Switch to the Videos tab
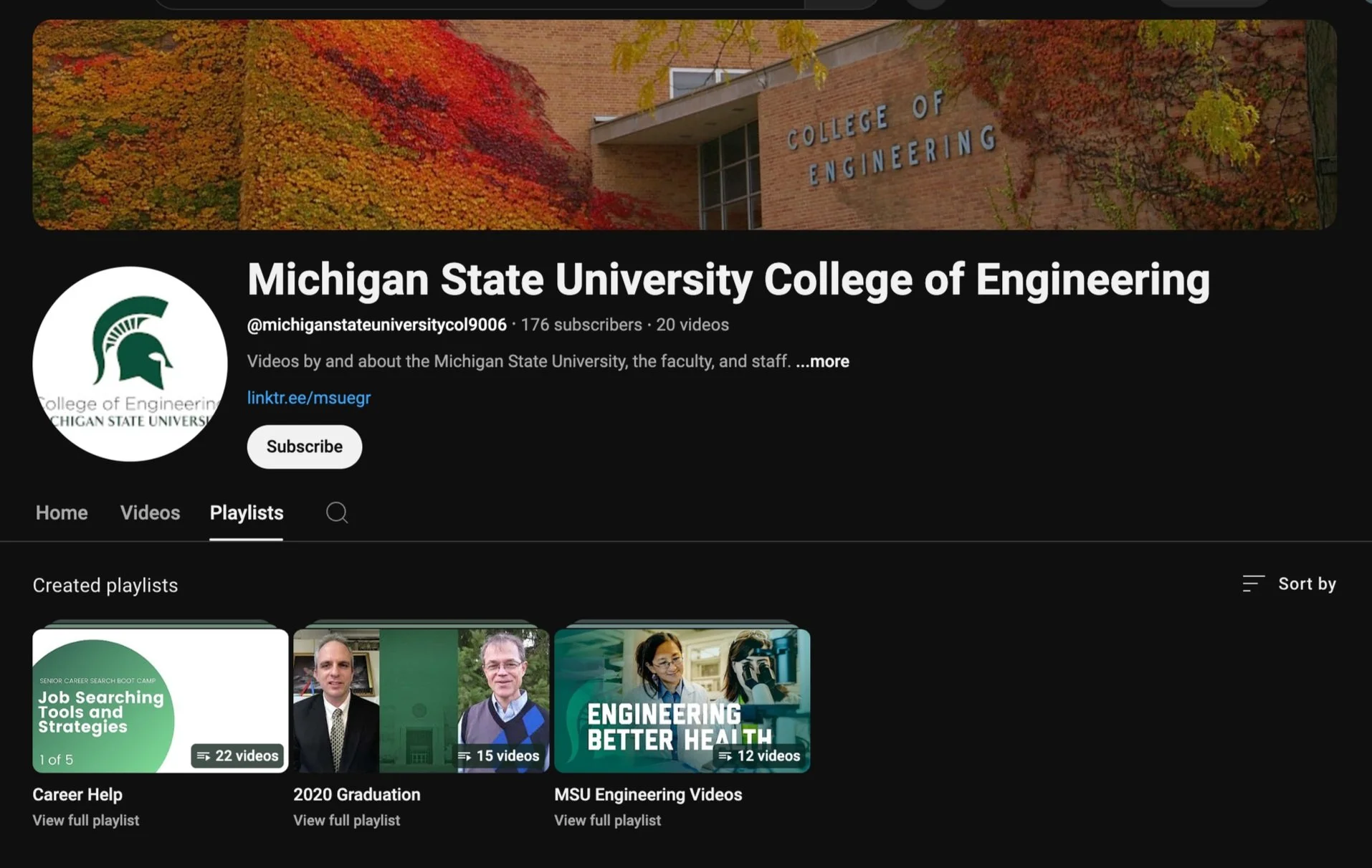This screenshot has height=868, width=1372. (150, 512)
